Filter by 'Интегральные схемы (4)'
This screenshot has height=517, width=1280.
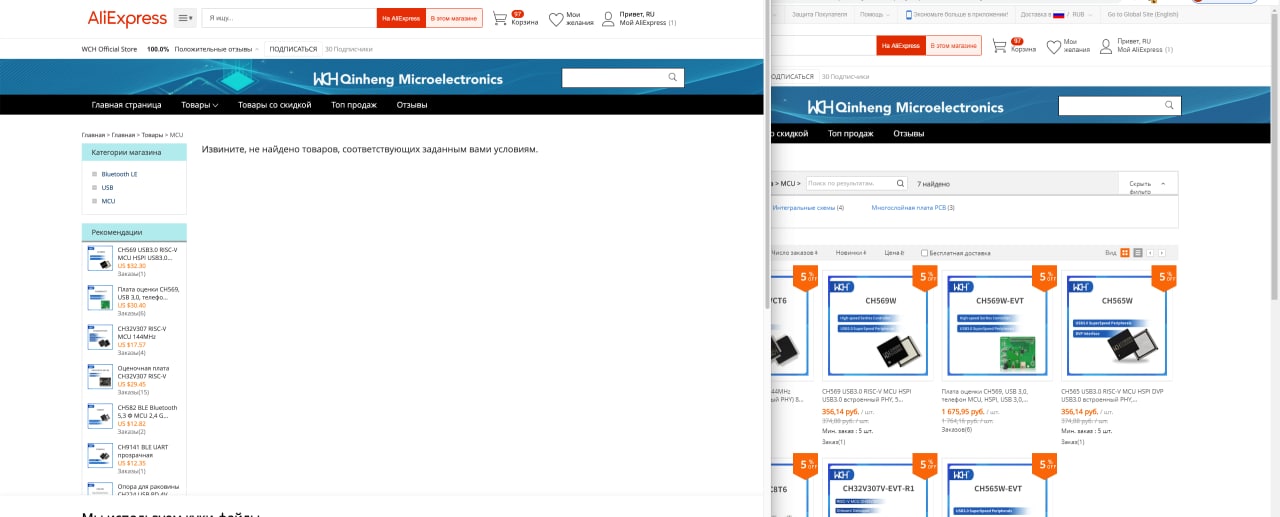click(808, 208)
